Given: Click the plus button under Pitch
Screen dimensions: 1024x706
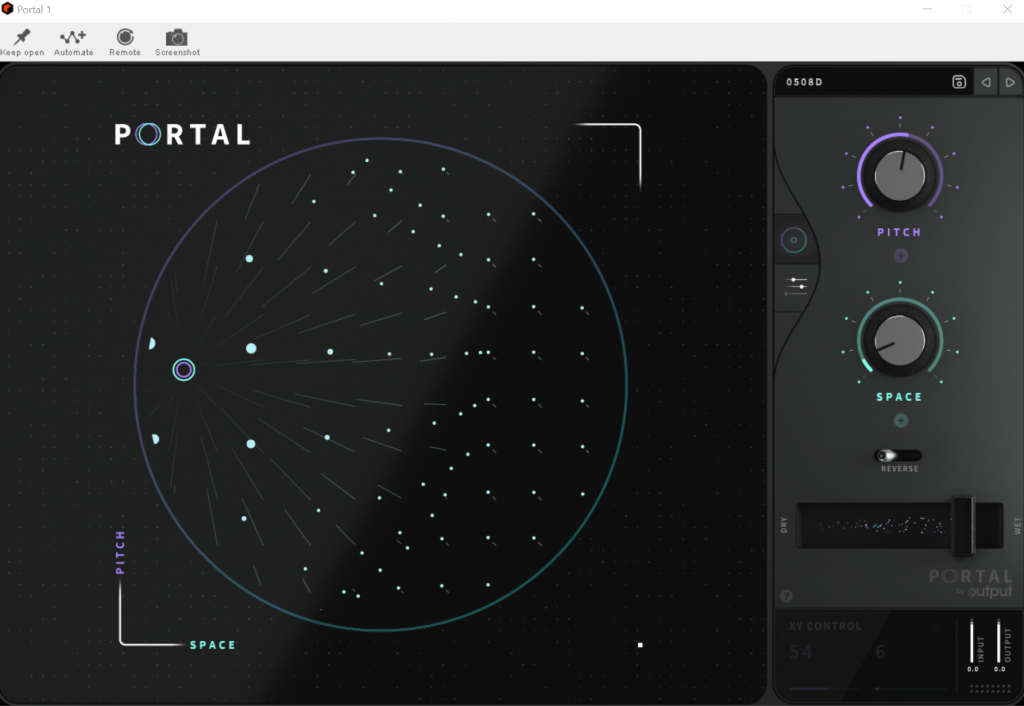Looking at the screenshot, I should [x=900, y=256].
